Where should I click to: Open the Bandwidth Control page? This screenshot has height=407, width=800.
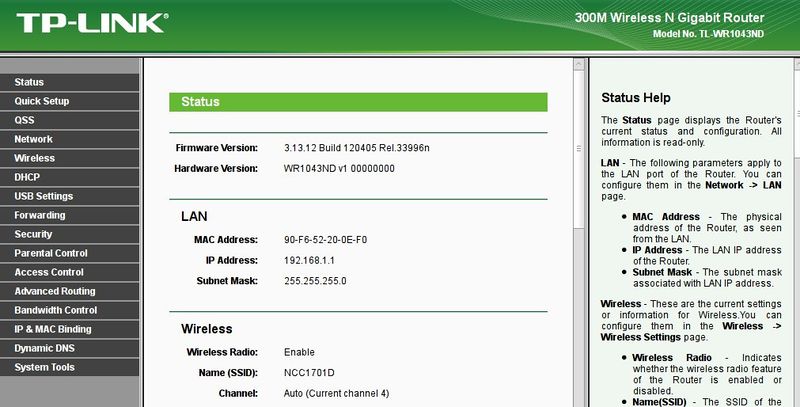pyautogui.click(x=56, y=310)
